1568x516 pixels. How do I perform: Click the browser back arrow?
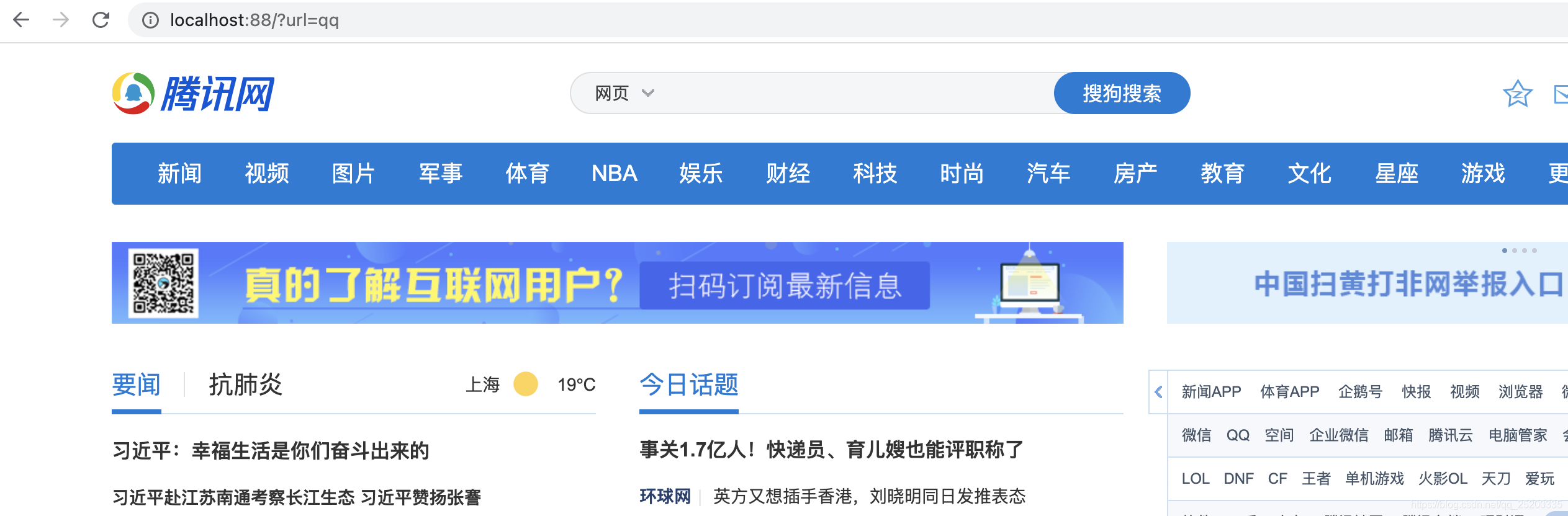21,20
